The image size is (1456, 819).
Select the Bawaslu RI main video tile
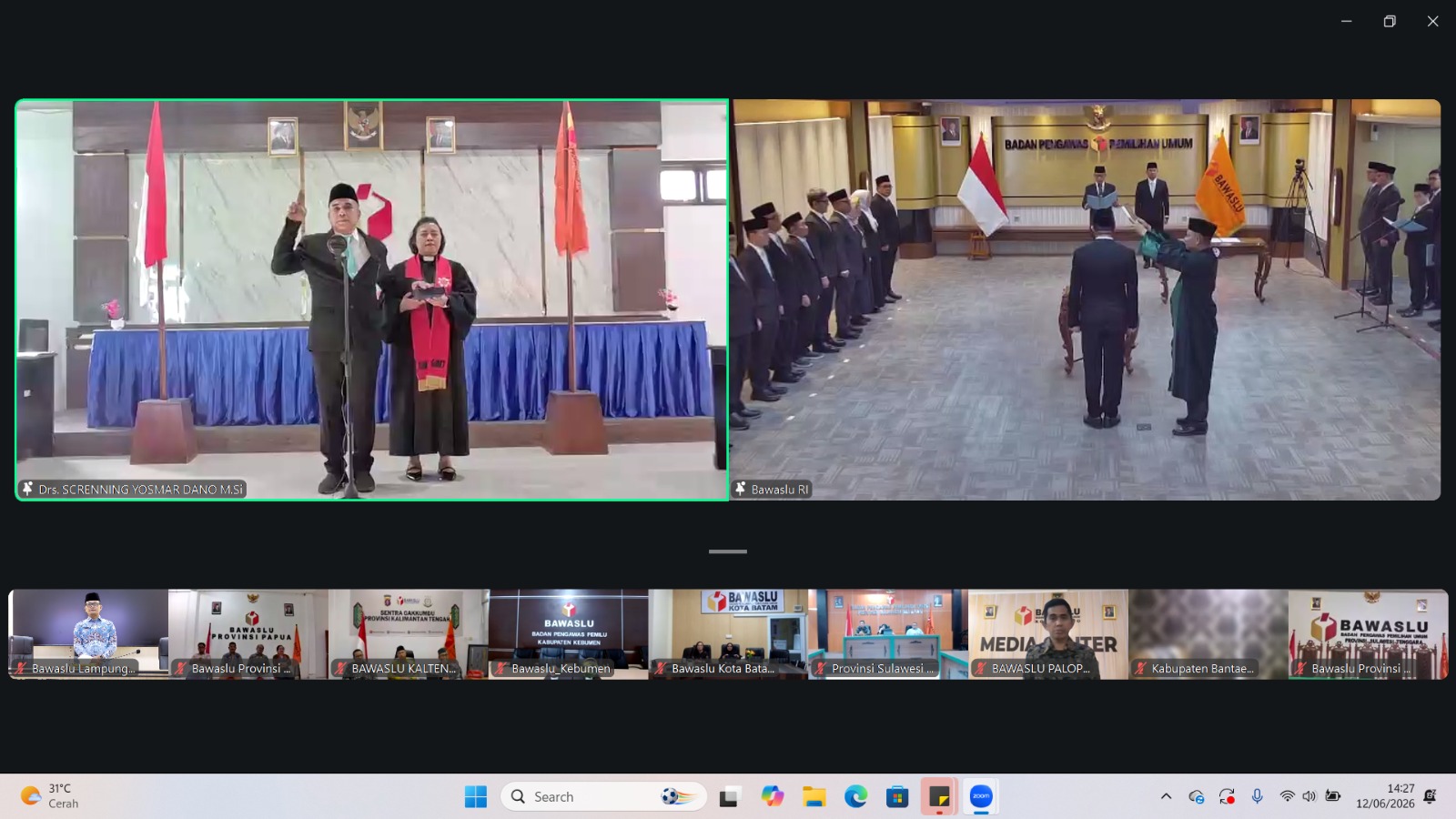[1087, 299]
